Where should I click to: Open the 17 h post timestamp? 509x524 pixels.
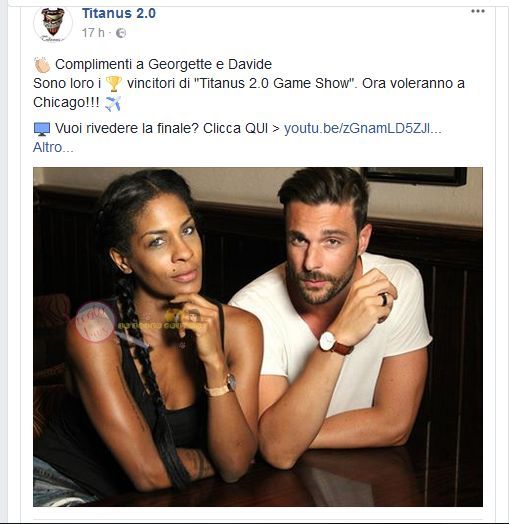click(93, 33)
